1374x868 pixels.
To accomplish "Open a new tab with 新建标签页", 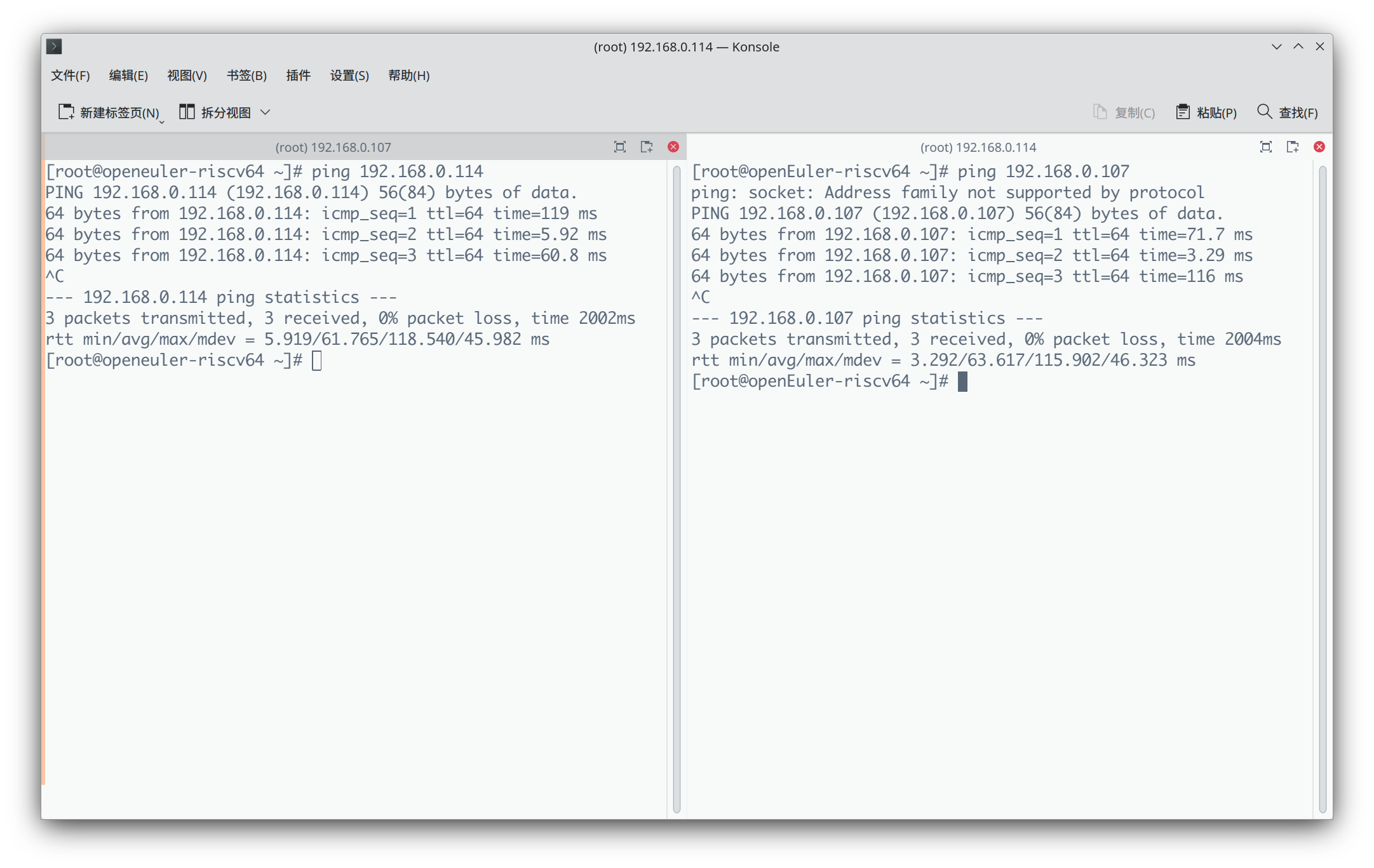I will pos(109,112).
